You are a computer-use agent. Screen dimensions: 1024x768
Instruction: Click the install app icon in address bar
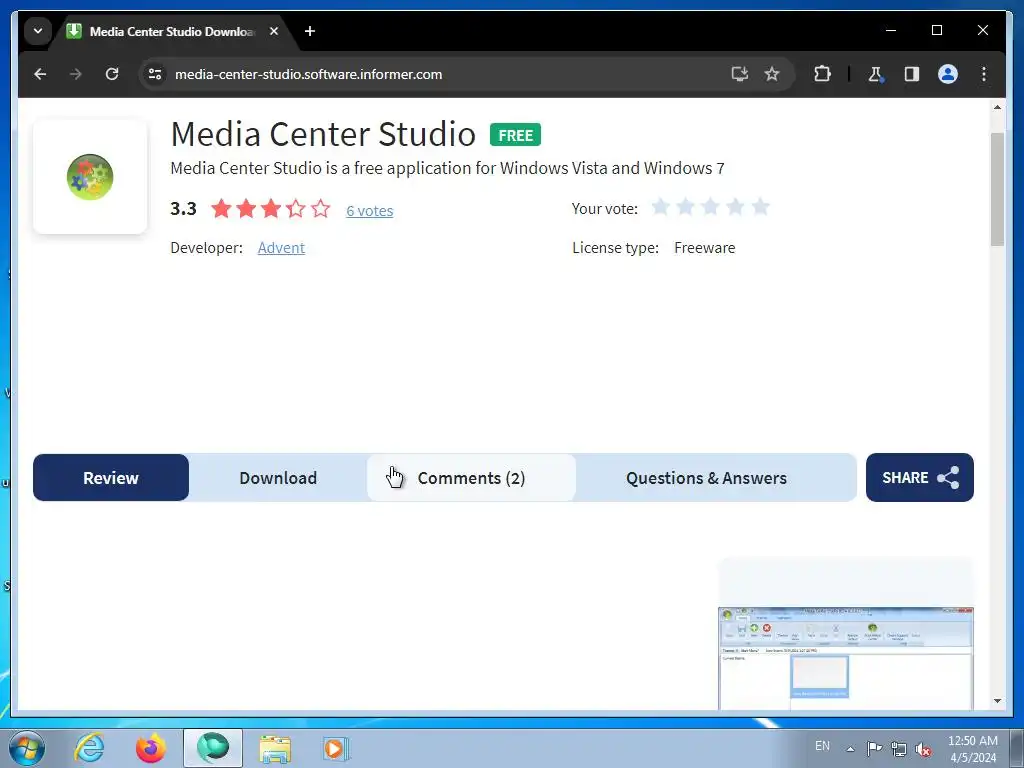[x=739, y=74]
